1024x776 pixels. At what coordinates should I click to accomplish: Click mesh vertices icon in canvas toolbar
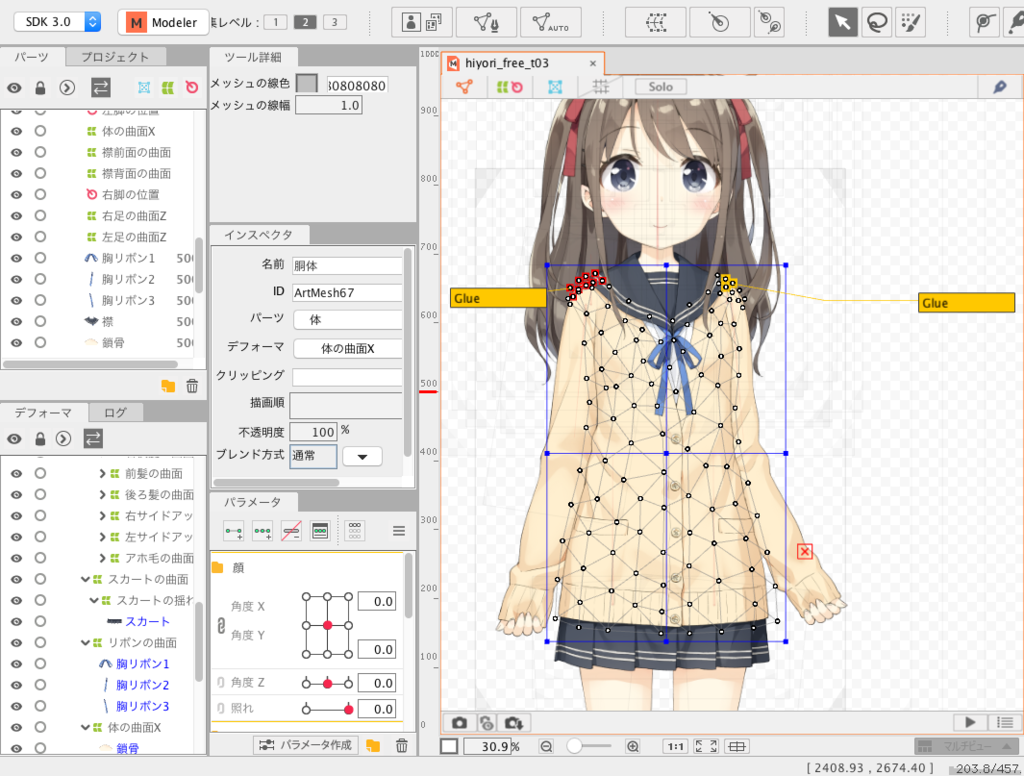(x=464, y=87)
